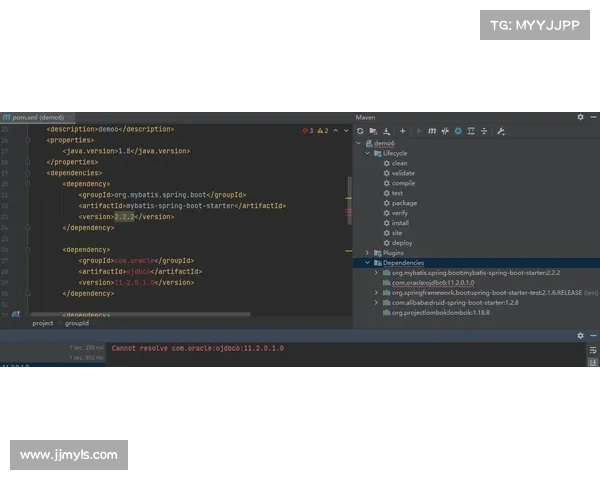
Task: Toggle Skip Tests mode icon
Action: (x=458, y=131)
